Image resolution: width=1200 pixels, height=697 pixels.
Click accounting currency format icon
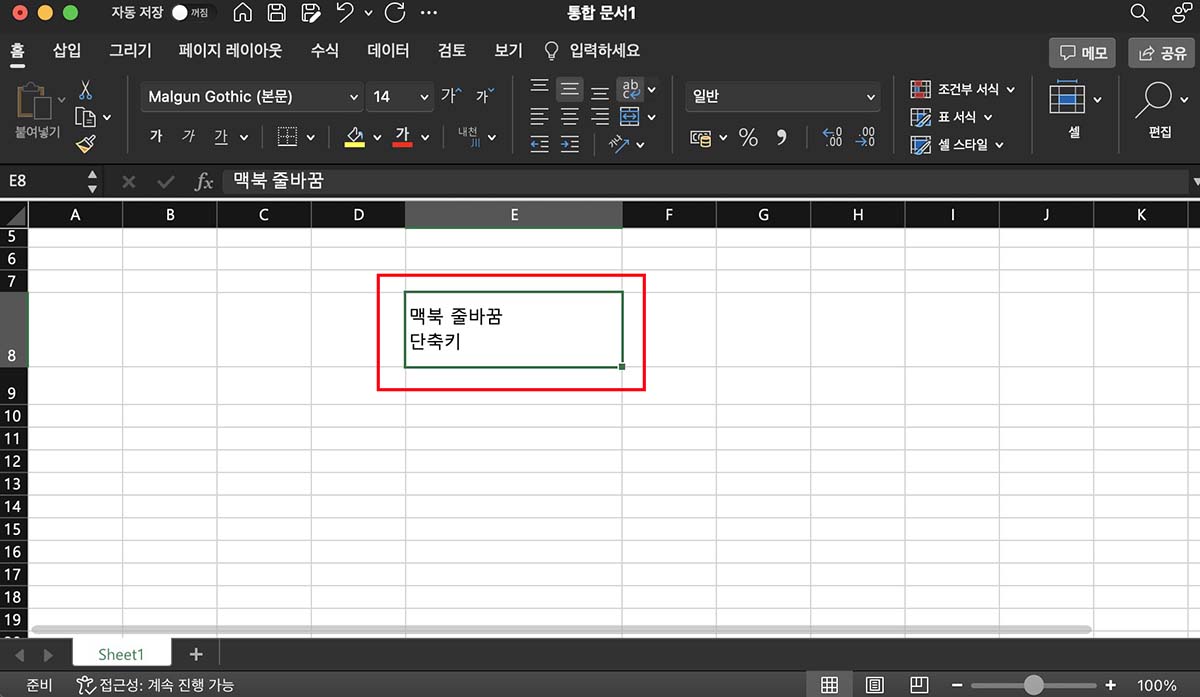(x=701, y=138)
